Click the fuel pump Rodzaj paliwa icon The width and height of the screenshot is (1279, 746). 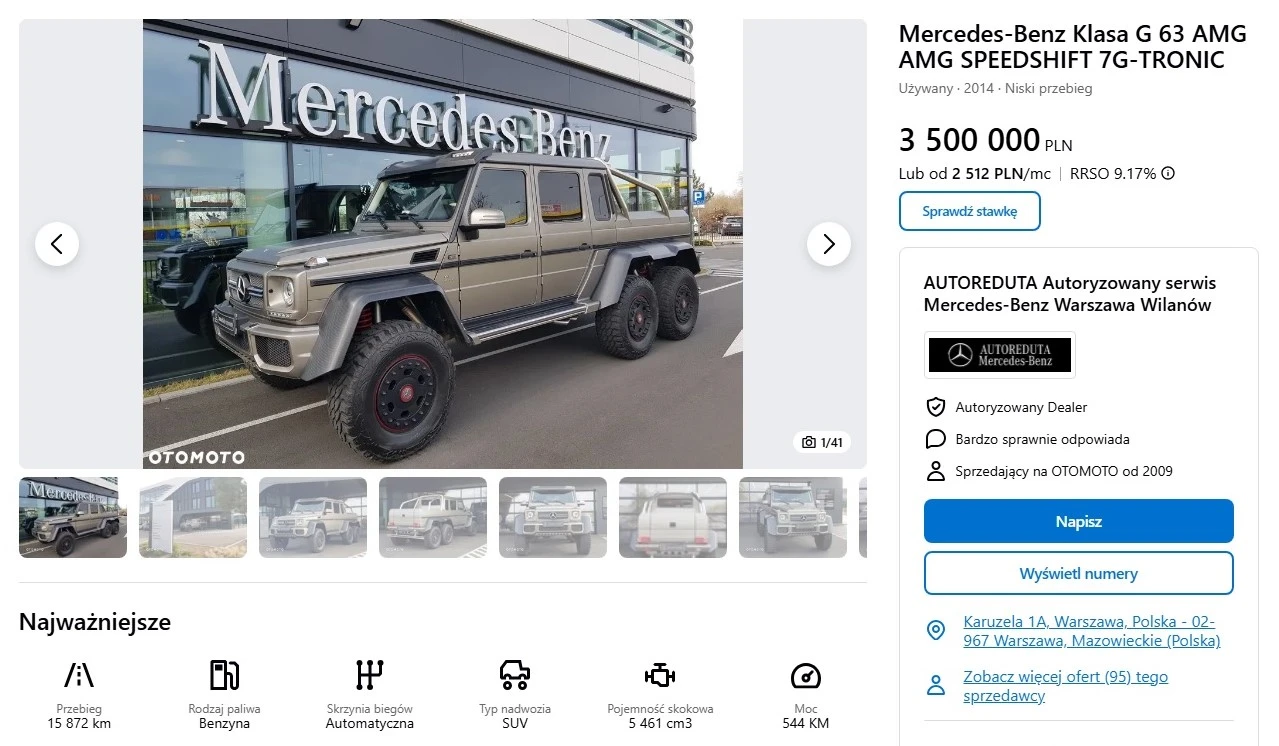(x=224, y=676)
